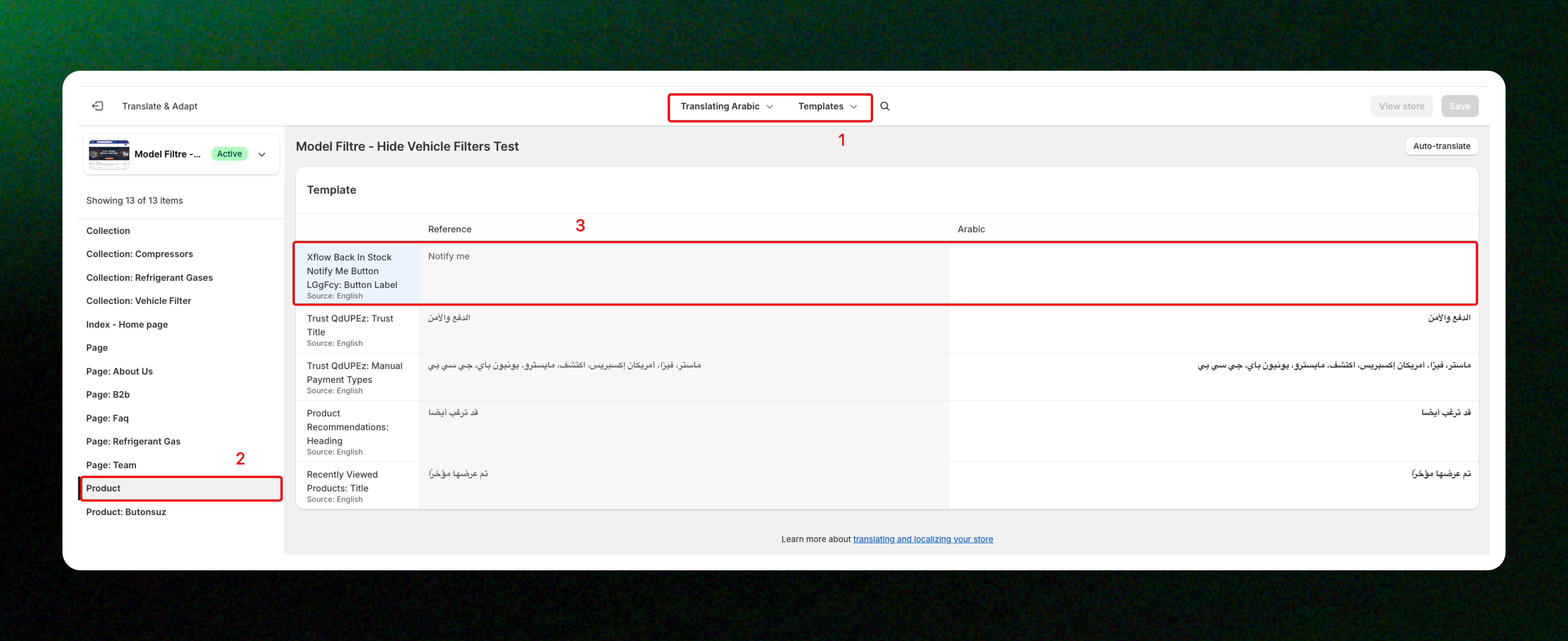The width and height of the screenshot is (1568, 641).
Task: Click the Model Filtre - Hide Vehicle Filters Test heading
Action: [407, 147]
